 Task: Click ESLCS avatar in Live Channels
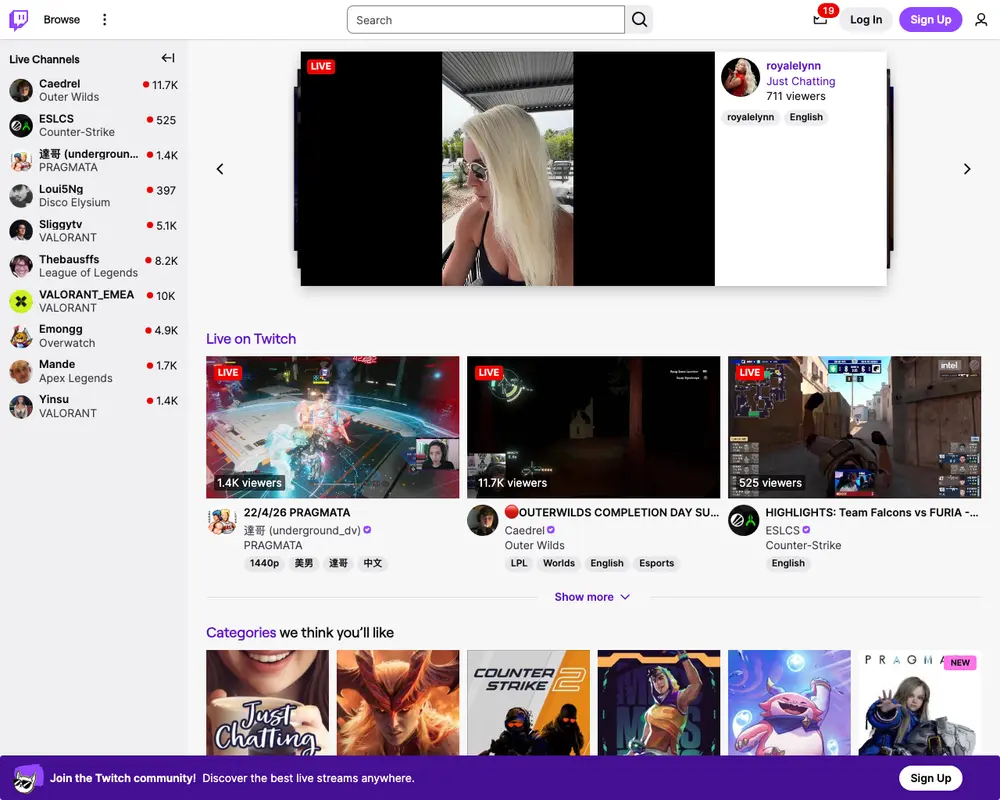pyautogui.click(x=21, y=126)
